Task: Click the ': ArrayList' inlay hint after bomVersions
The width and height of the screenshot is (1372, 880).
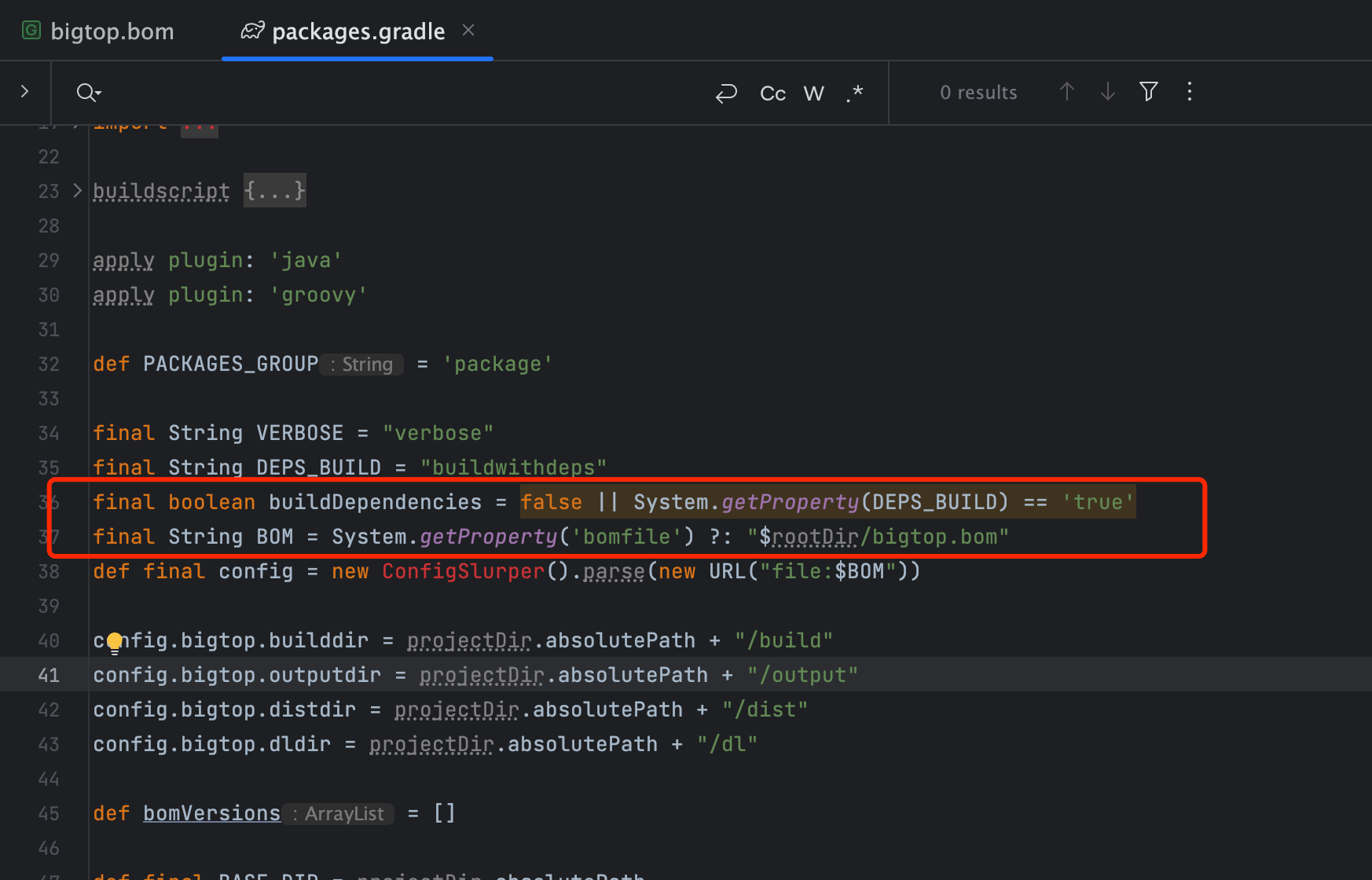Action: [x=339, y=814]
